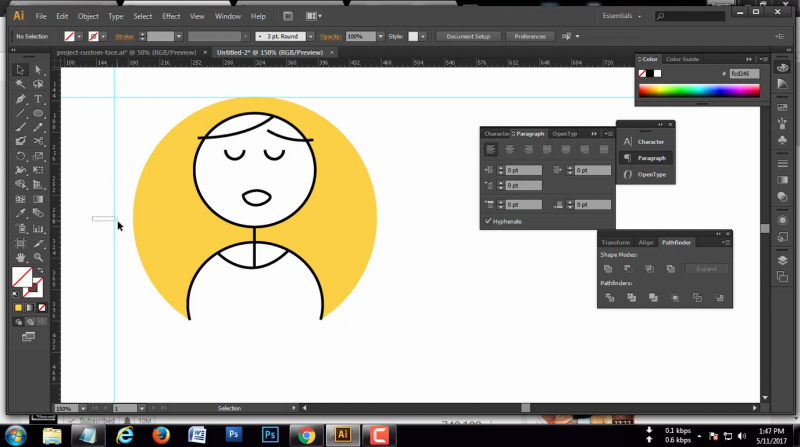Click the Unite shape mode icon
The image size is (800, 447).
608,269
